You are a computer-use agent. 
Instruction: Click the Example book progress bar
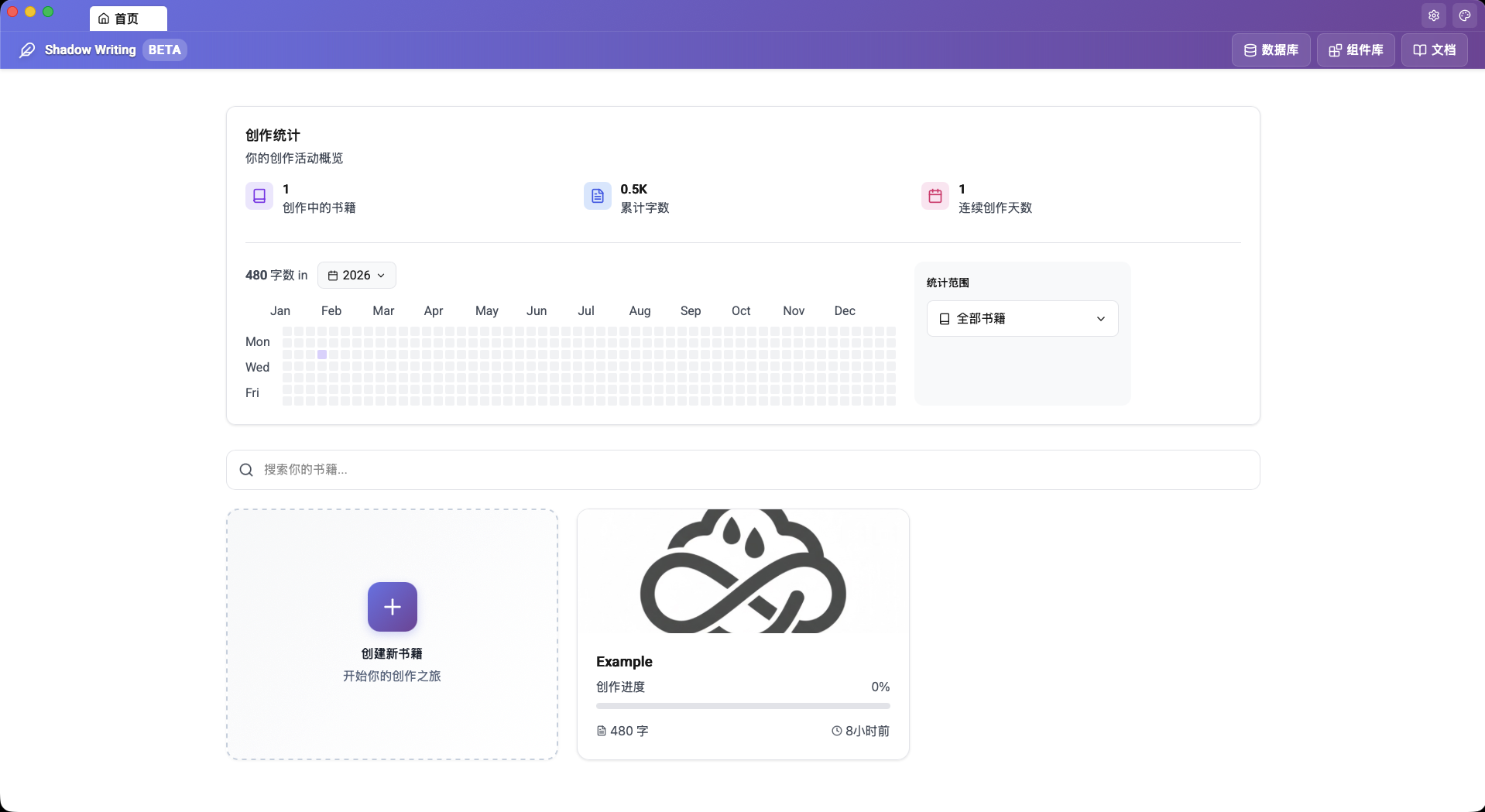pyautogui.click(x=742, y=706)
